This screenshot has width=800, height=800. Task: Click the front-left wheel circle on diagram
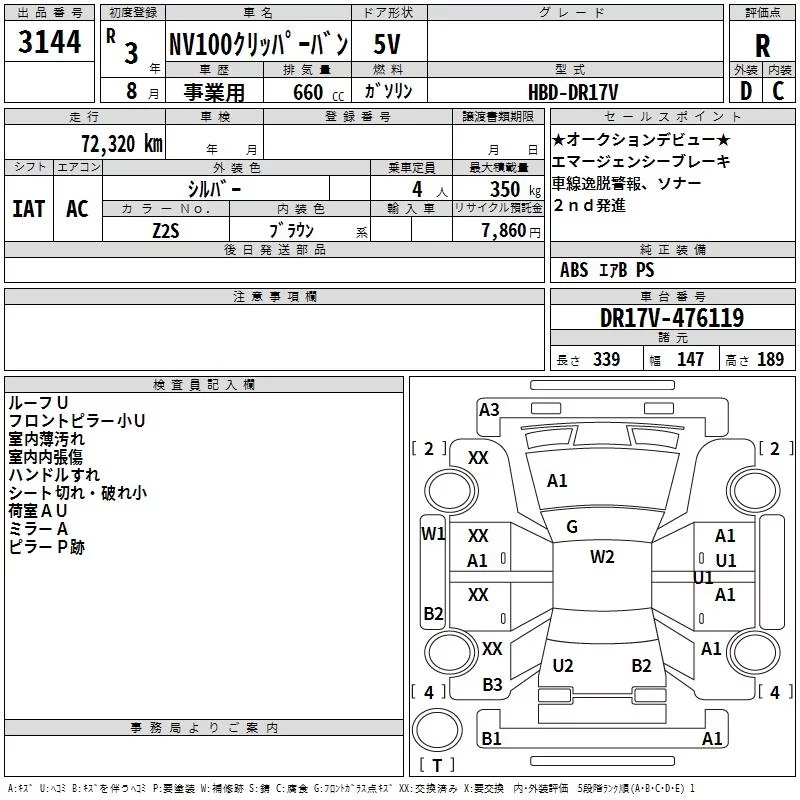[x=451, y=491]
